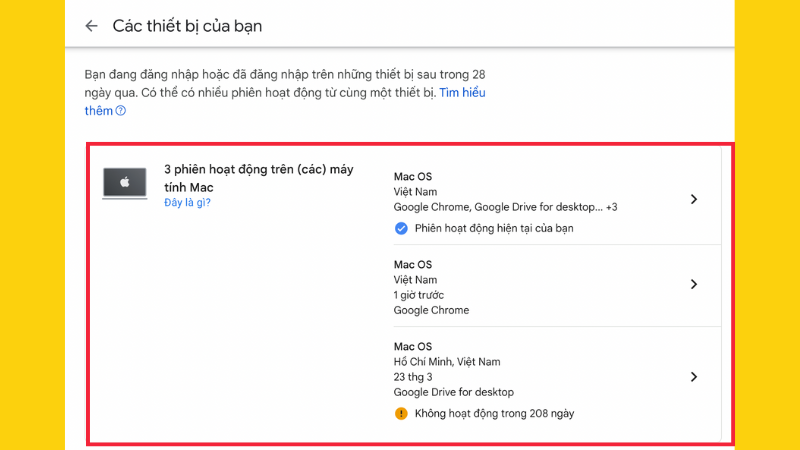Click the "1 giờ trước" timestamp
800x450 pixels.
point(419,295)
